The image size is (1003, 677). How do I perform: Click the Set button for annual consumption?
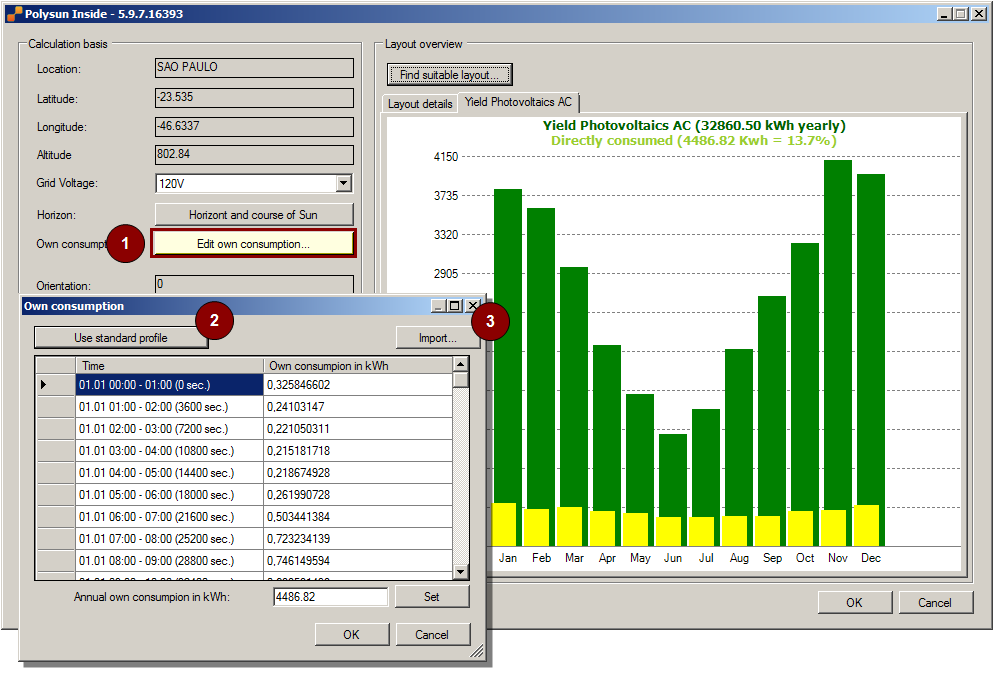tap(431, 597)
